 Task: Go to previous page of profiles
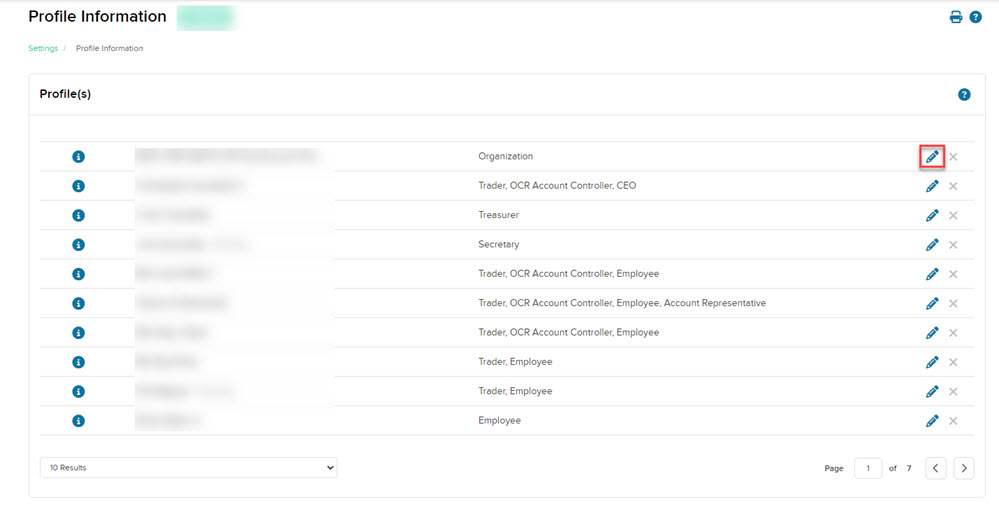pyautogui.click(x=935, y=468)
